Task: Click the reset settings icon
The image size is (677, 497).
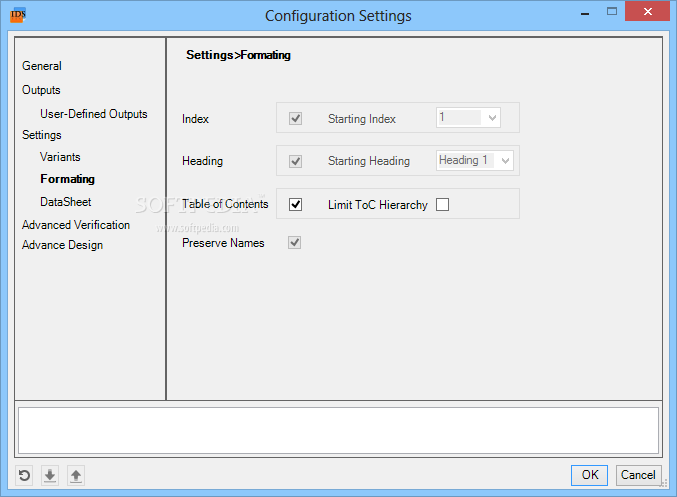Action: point(24,476)
